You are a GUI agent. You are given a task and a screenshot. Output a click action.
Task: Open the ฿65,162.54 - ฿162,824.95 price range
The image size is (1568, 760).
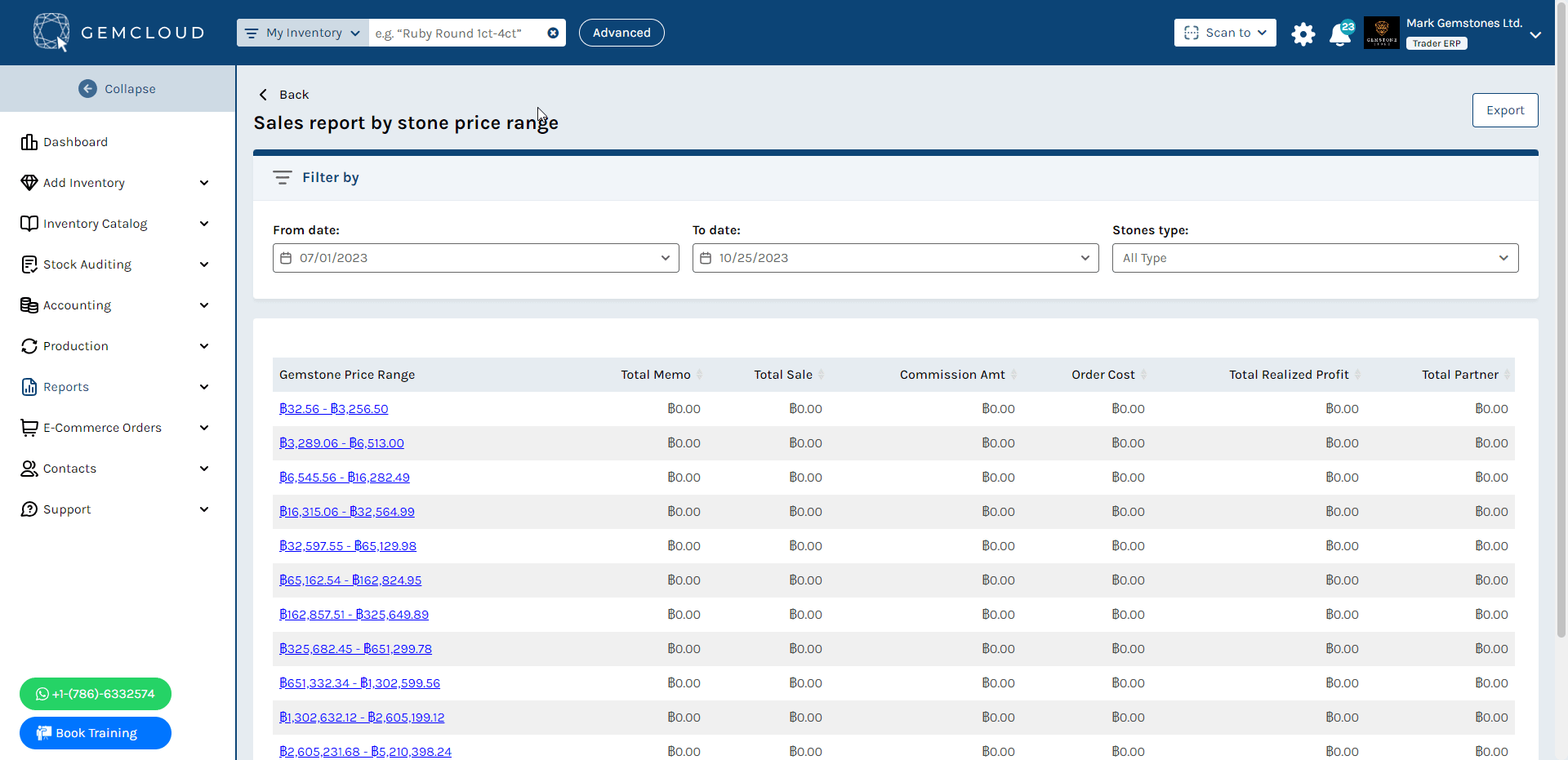click(x=350, y=580)
